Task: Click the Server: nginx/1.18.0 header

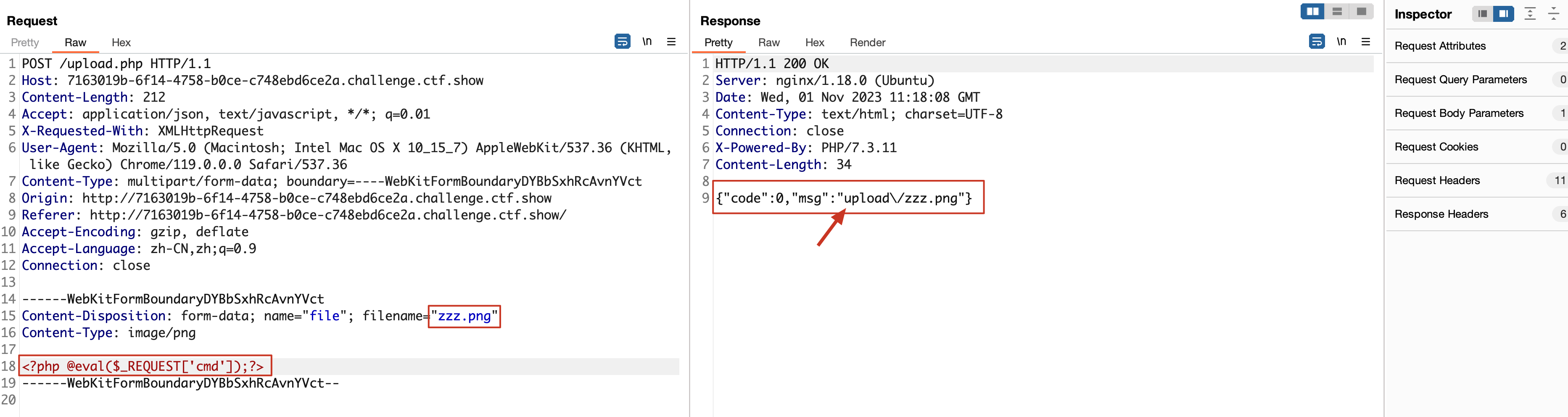Action: [x=825, y=80]
